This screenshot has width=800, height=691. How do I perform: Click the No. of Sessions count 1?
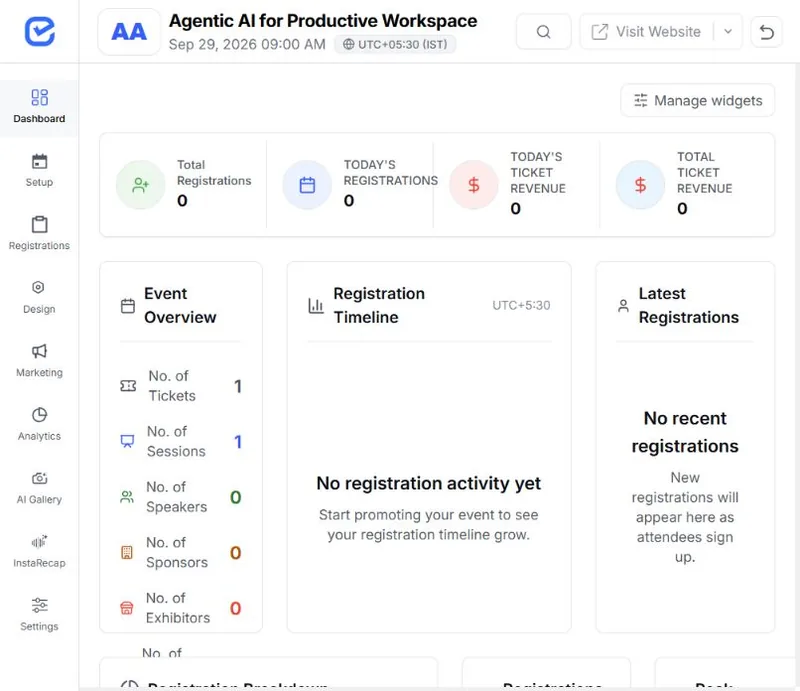238,442
